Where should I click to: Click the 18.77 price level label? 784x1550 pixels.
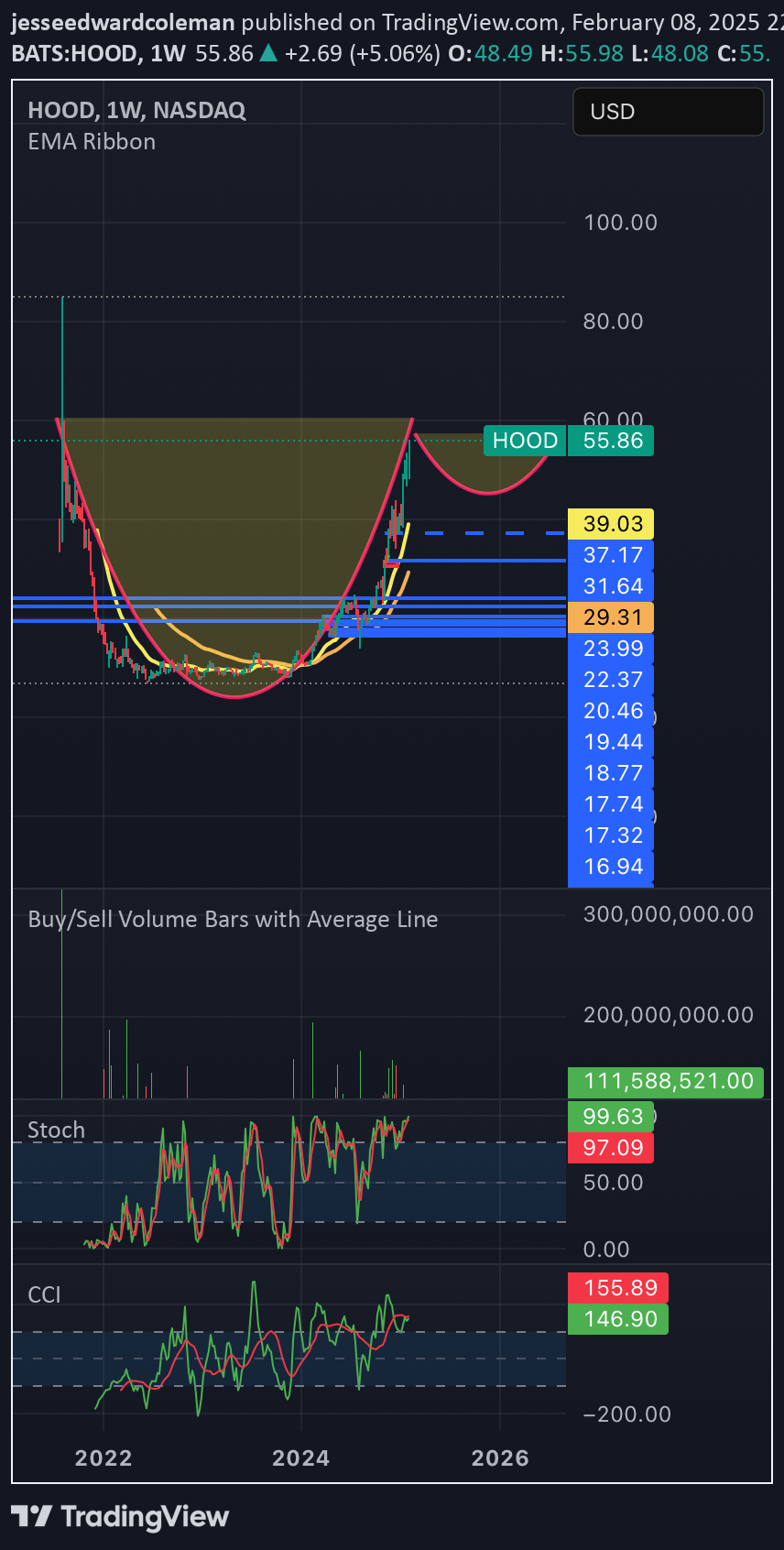(x=611, y=773)
